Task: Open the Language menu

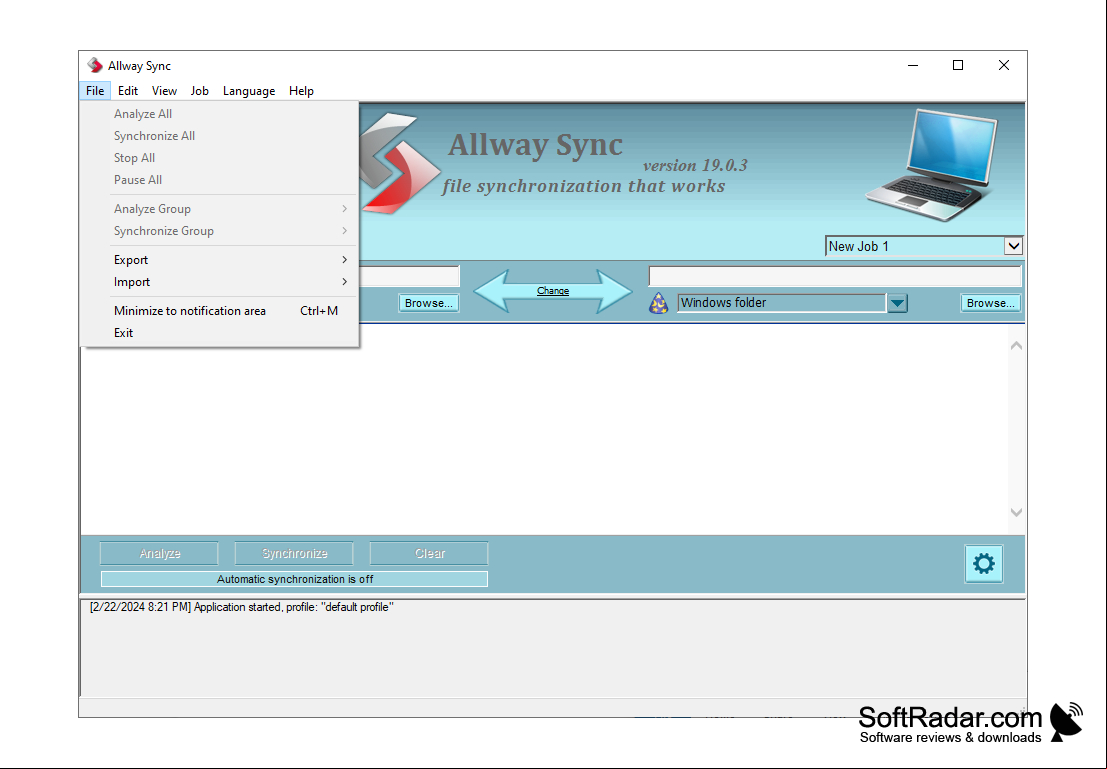Action: 249,90
